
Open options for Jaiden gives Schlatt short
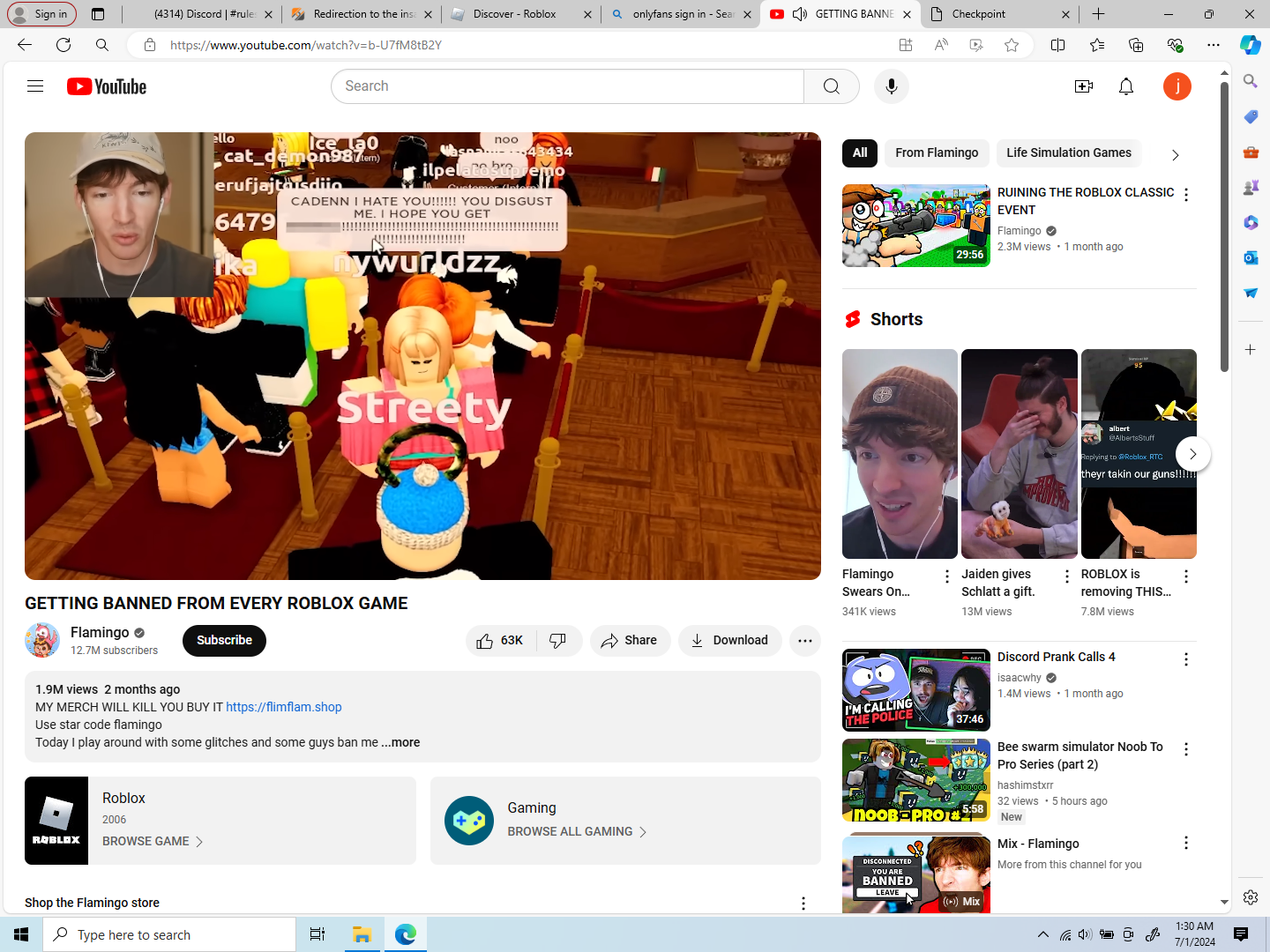pos(1067,576)
